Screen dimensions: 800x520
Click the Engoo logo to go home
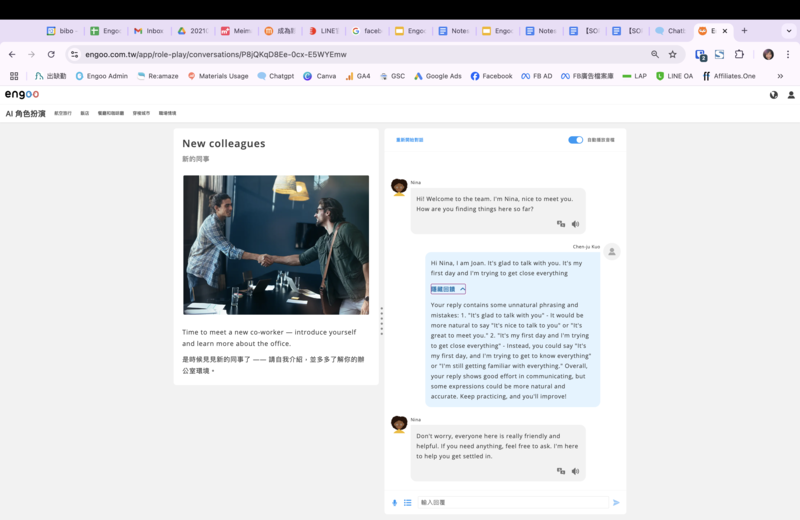coord(21,94)
